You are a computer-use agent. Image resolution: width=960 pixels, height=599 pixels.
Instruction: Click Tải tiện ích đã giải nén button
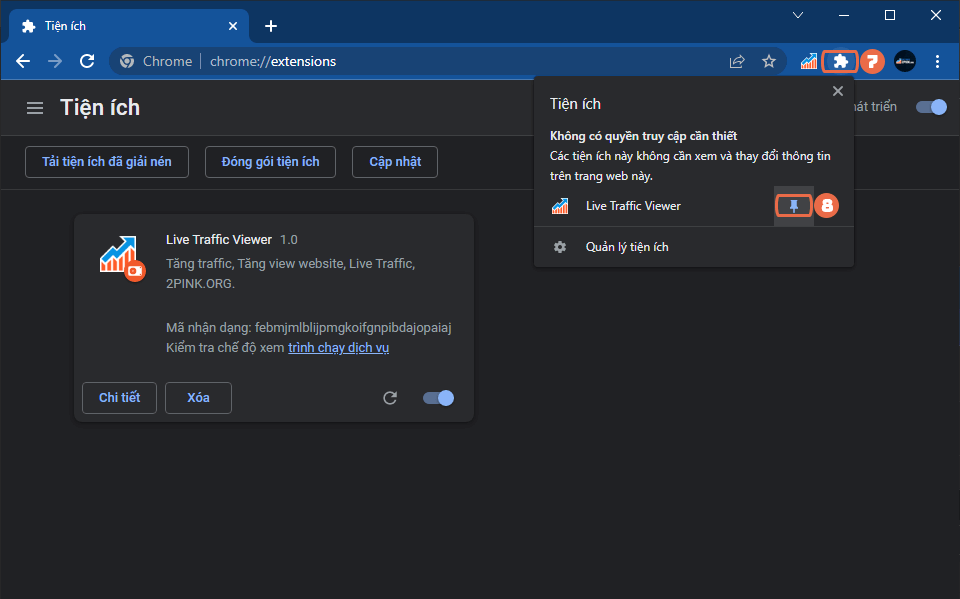coord(107,162)
